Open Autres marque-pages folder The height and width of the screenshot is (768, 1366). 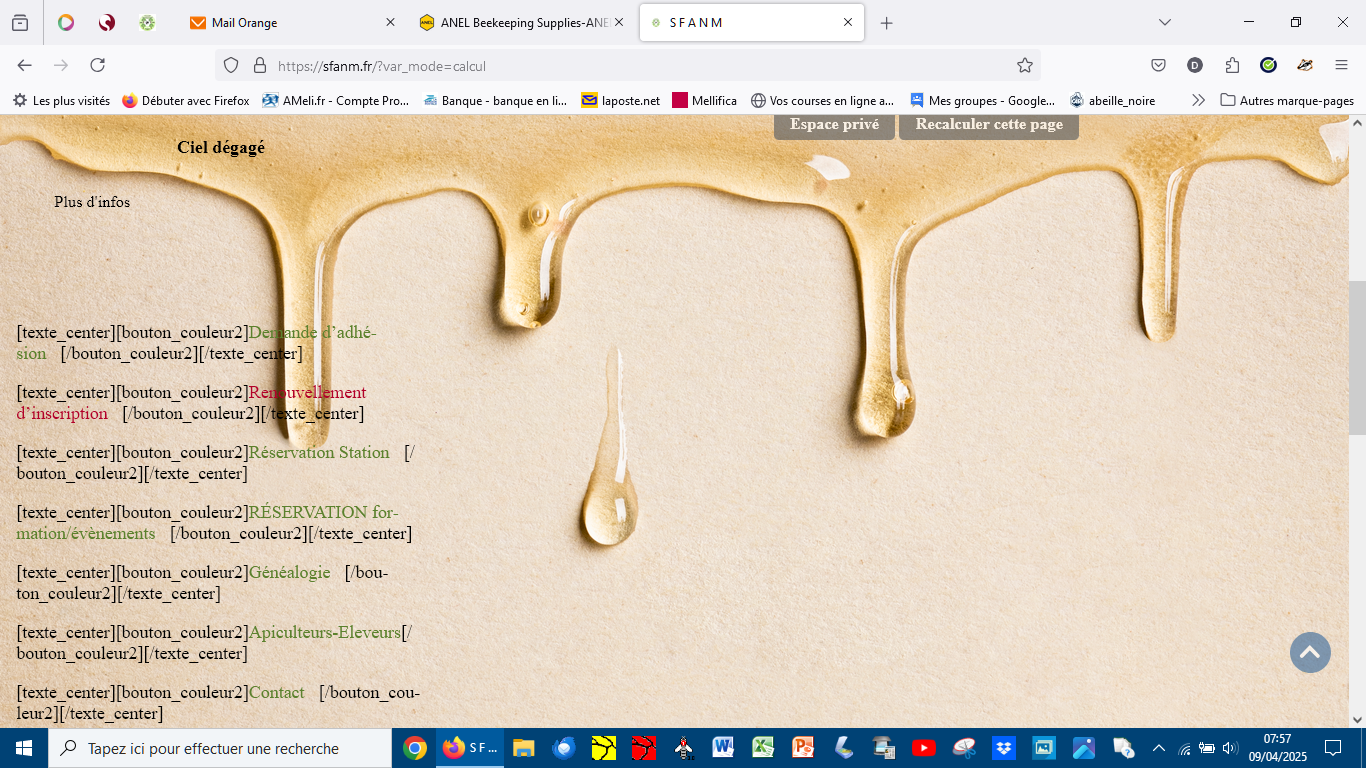1287,100
